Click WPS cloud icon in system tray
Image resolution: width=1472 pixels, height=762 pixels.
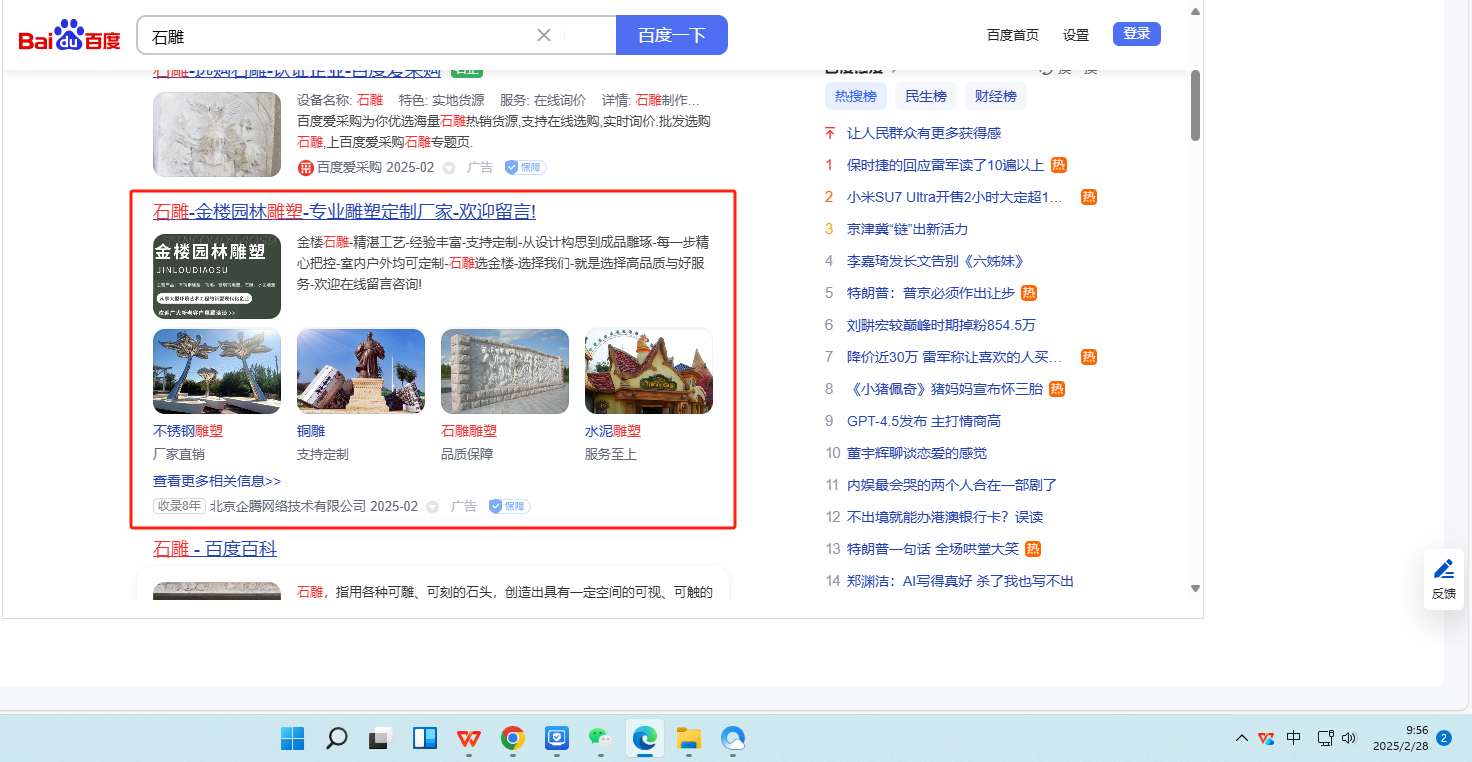[x=1266, y=738]
